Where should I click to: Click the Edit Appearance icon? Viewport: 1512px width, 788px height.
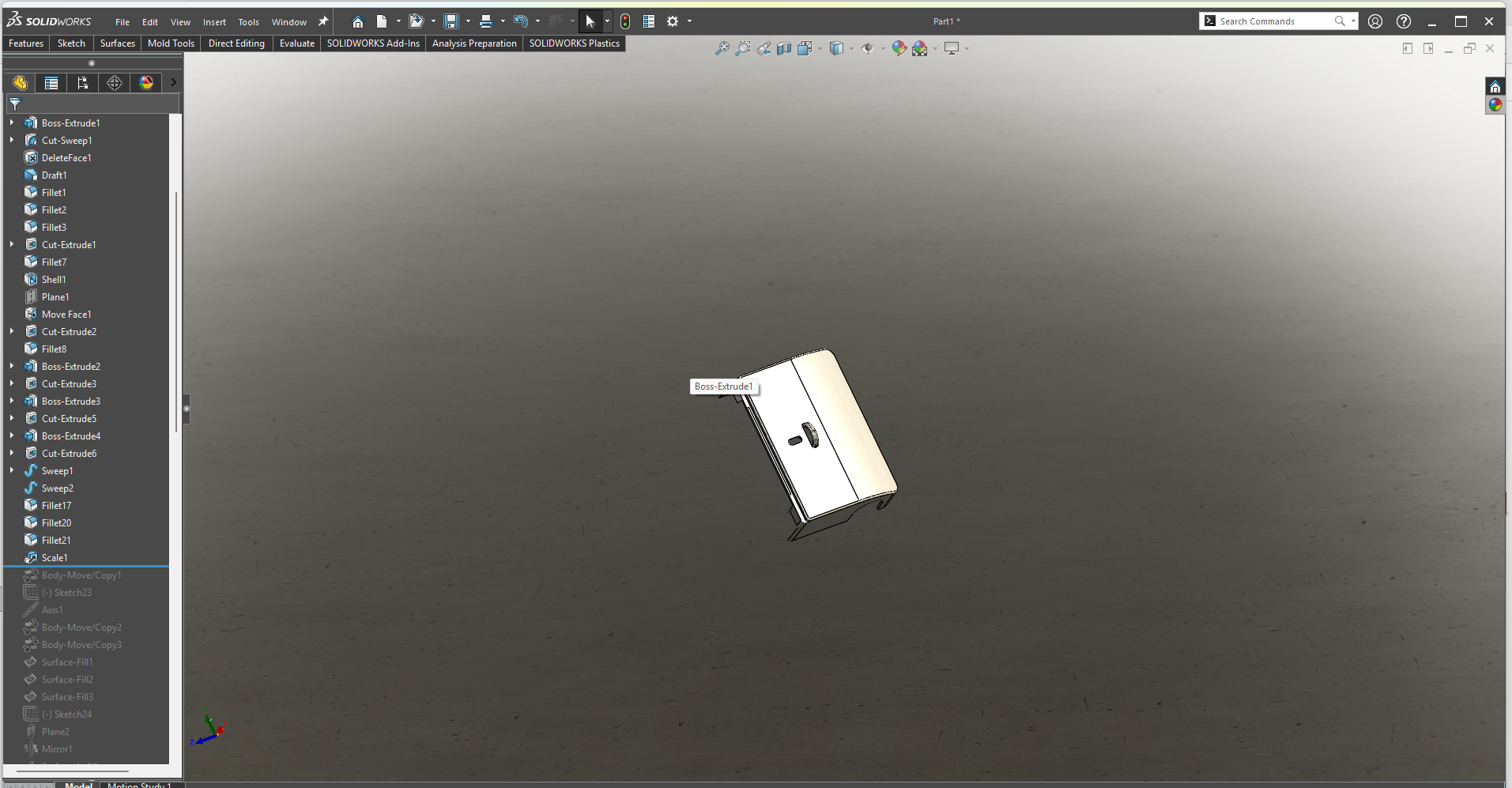[899, 49]
